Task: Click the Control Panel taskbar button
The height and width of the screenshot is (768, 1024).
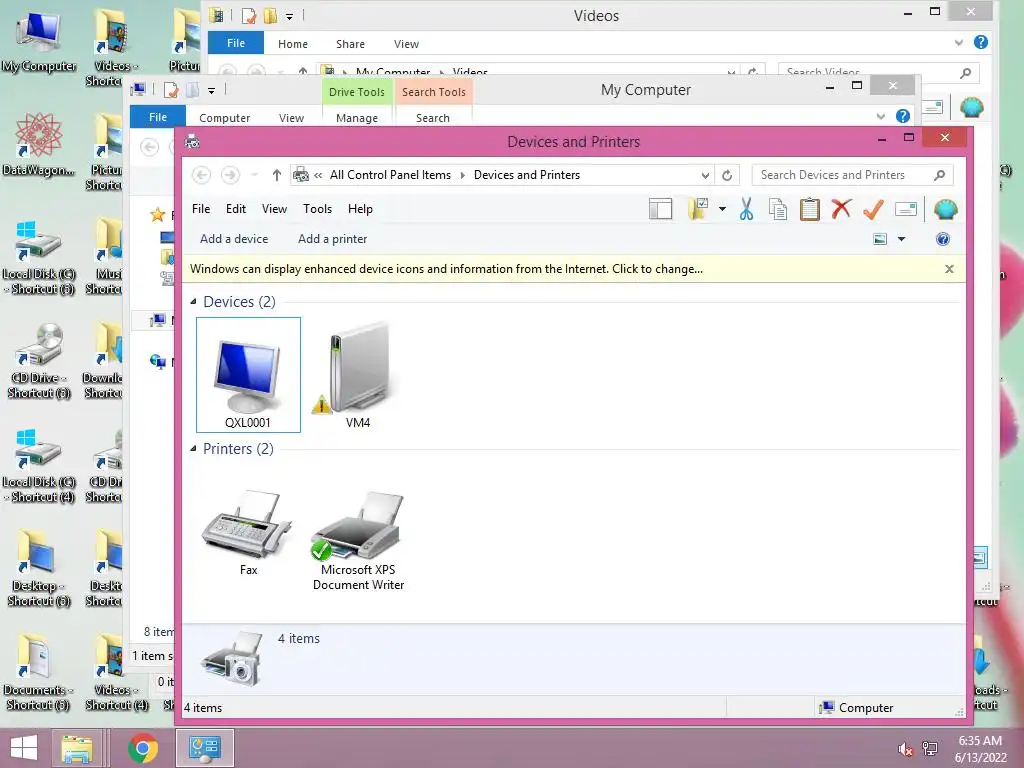Action: coord(204,748)
